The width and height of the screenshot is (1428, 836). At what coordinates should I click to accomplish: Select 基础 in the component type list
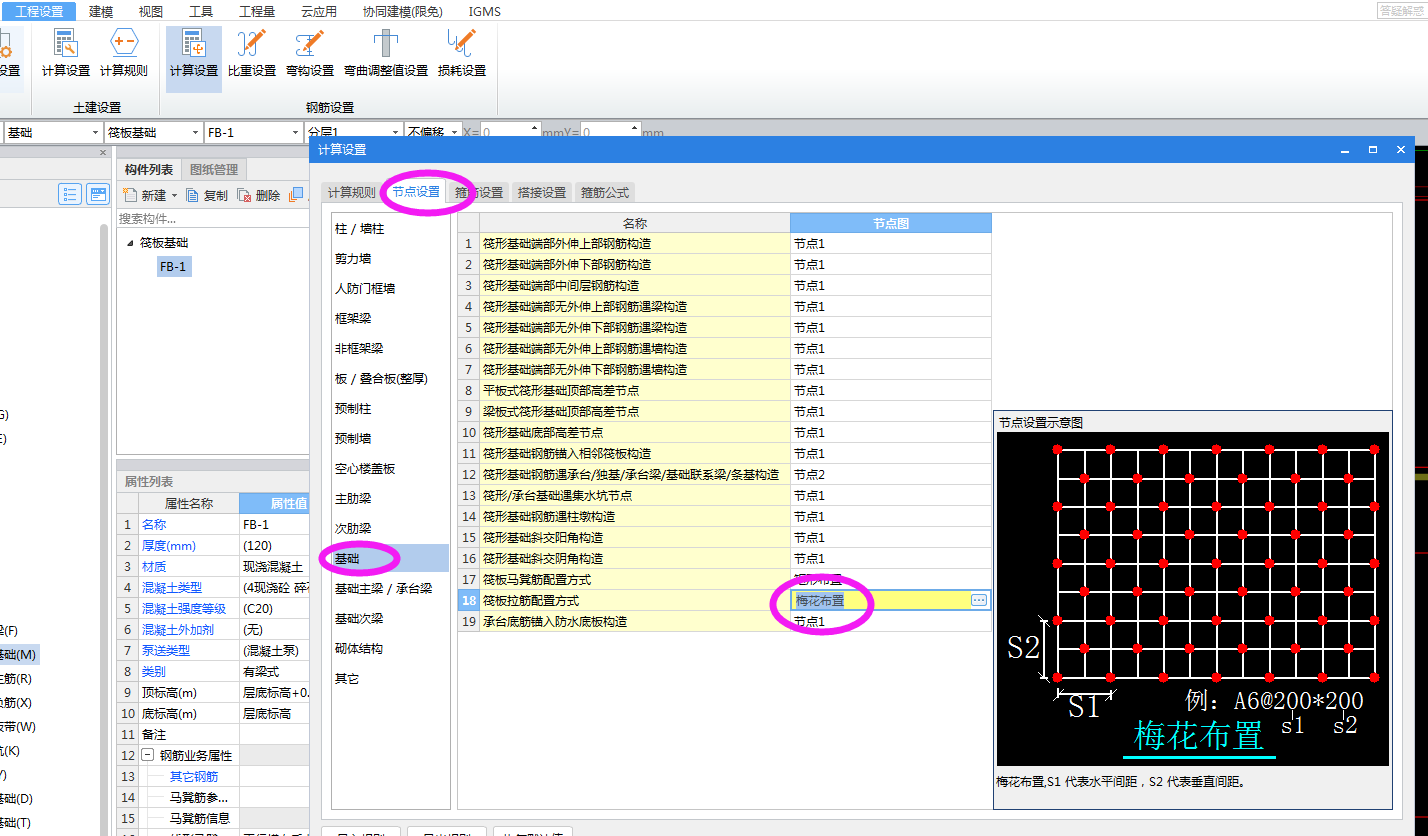(x=390, y=558)
